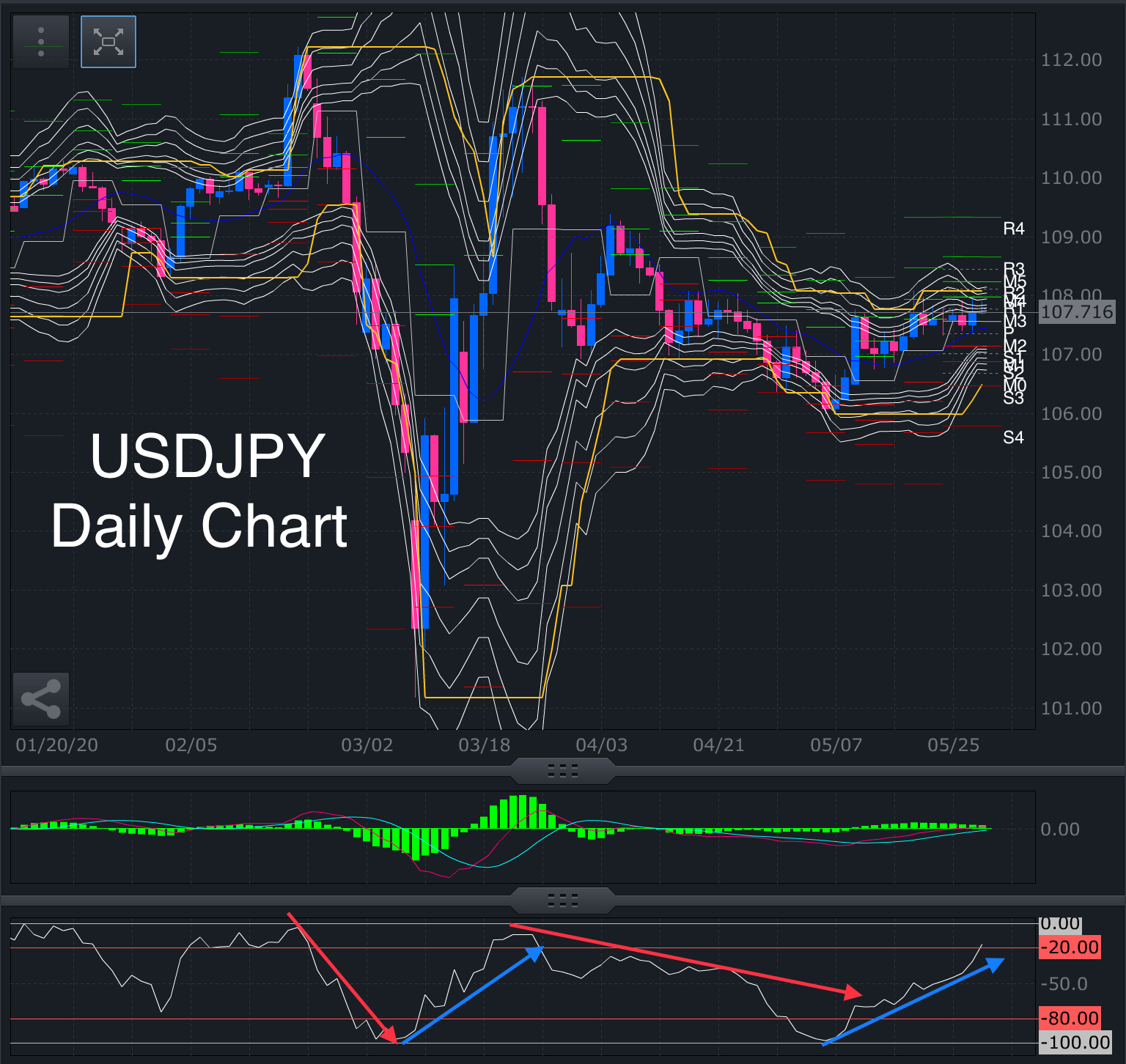Click the 106.00 price axis label
This screenshot has height=1064, width=1126.
[1071, 414]
